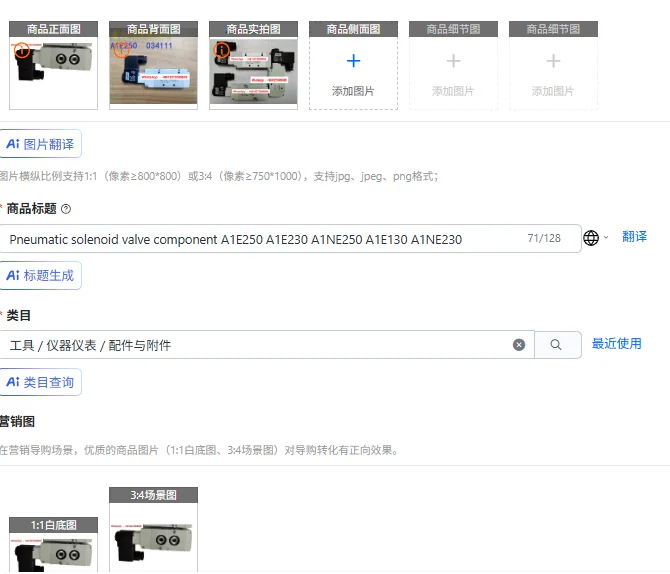Select the 1:1白底图 marketing thumbnail
This screenshot has width=670, height=574.
click(53, 545)
